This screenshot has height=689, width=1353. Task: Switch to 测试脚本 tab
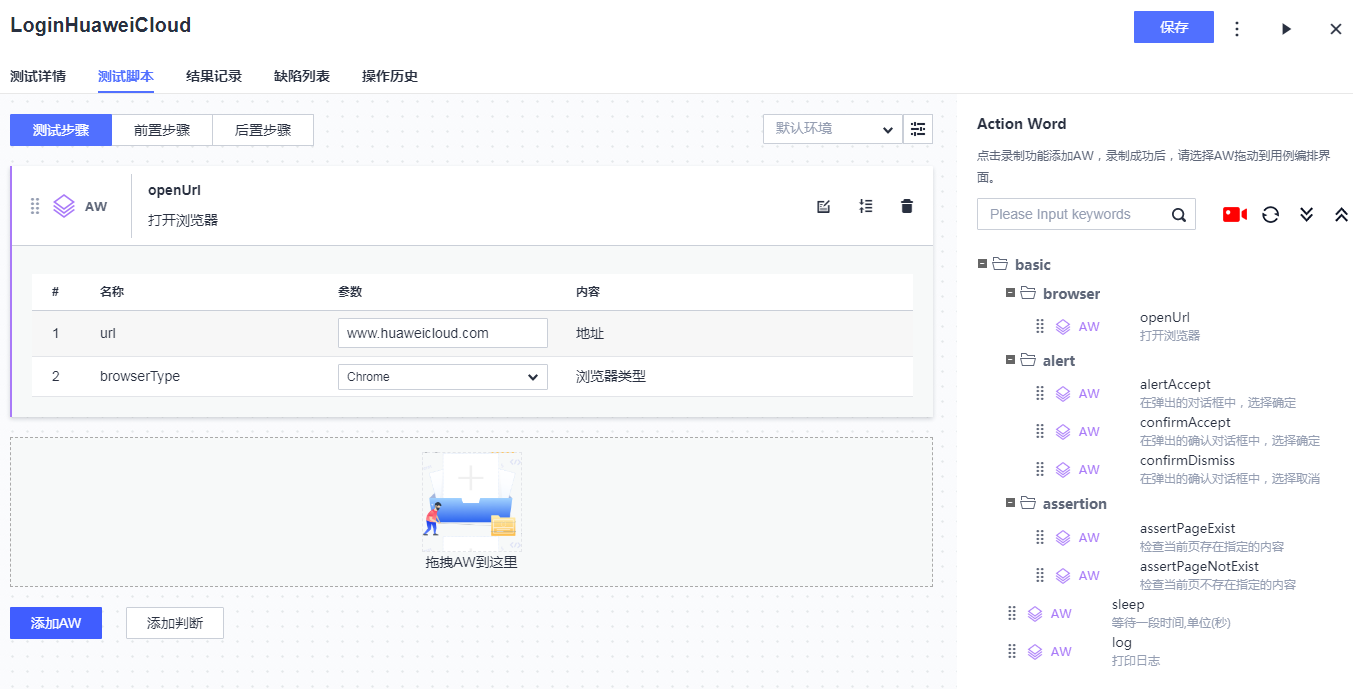126,76
